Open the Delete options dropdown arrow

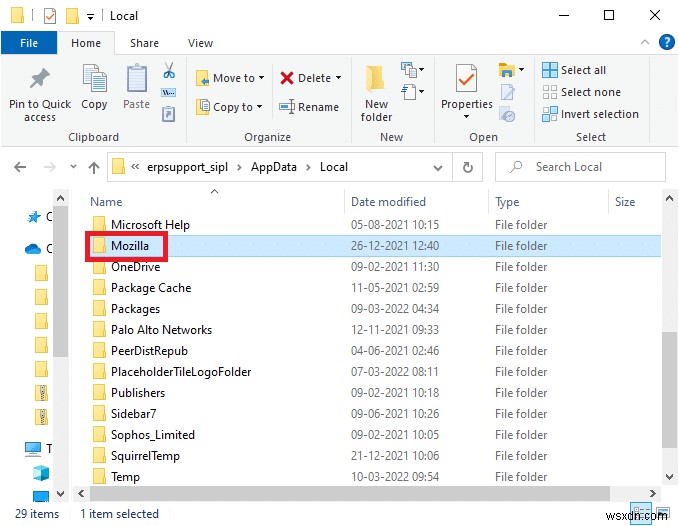(x=339, y=78)
